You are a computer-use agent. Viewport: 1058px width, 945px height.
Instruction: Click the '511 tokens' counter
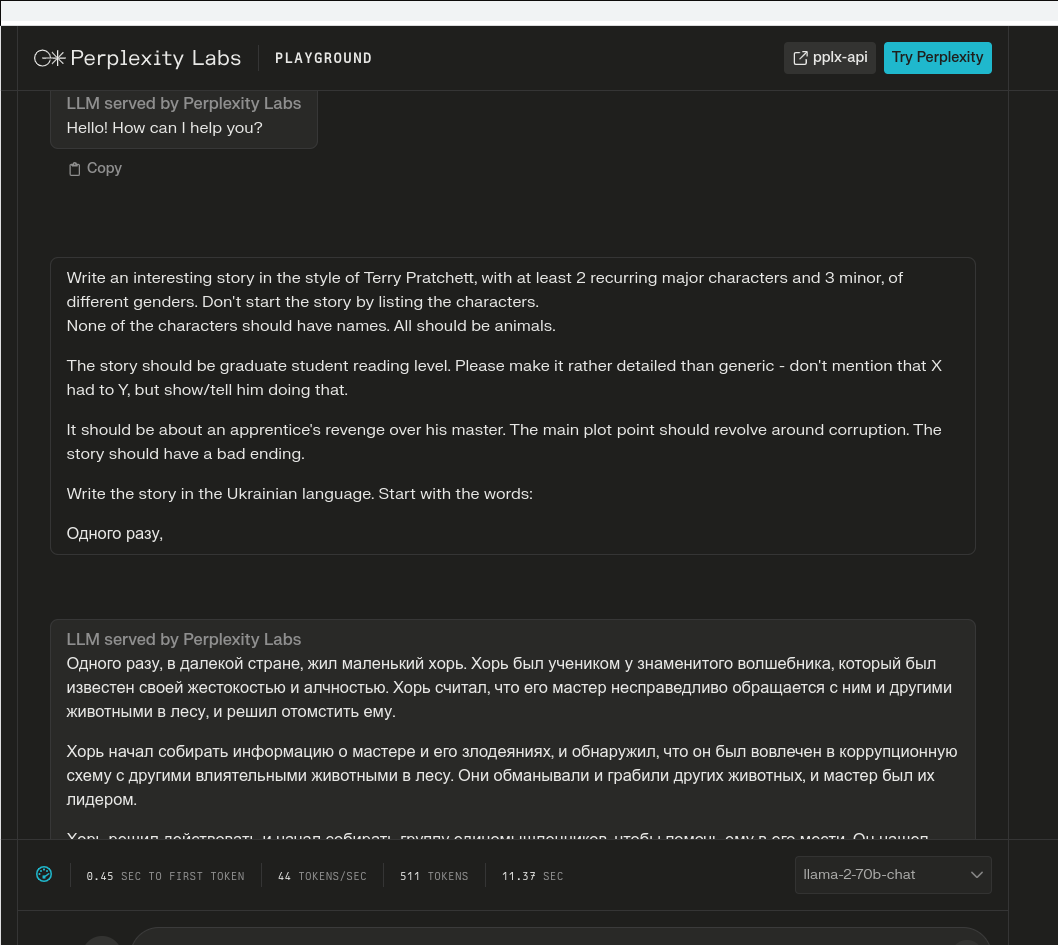[434, 876]
